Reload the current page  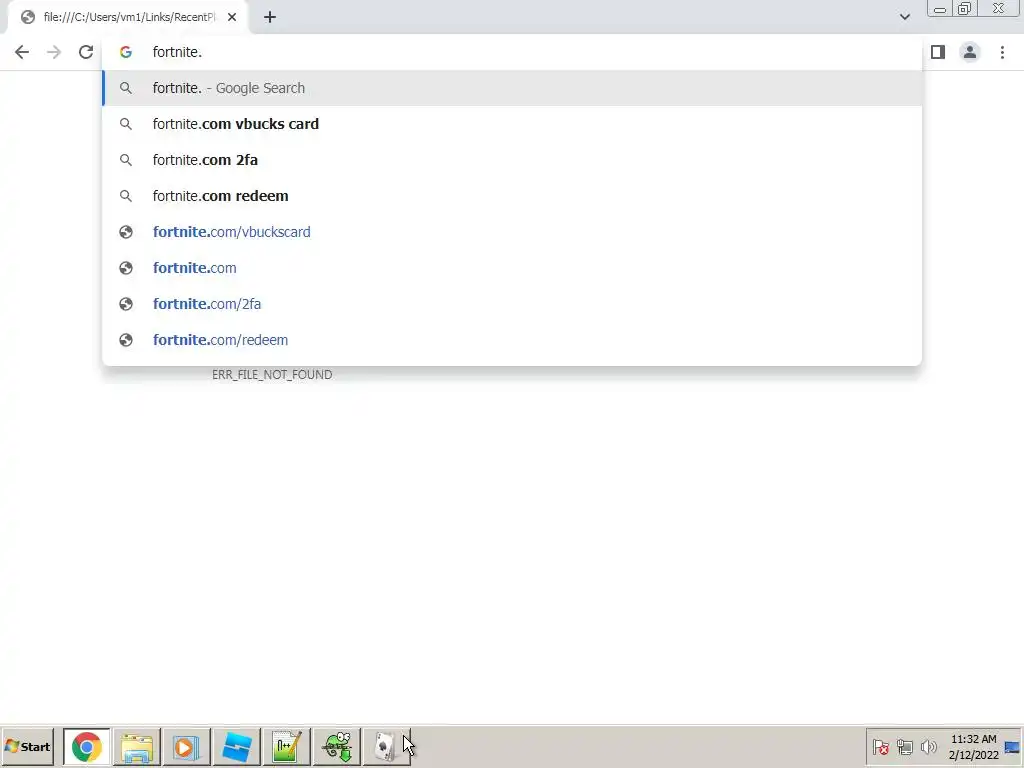pos(86,52)
